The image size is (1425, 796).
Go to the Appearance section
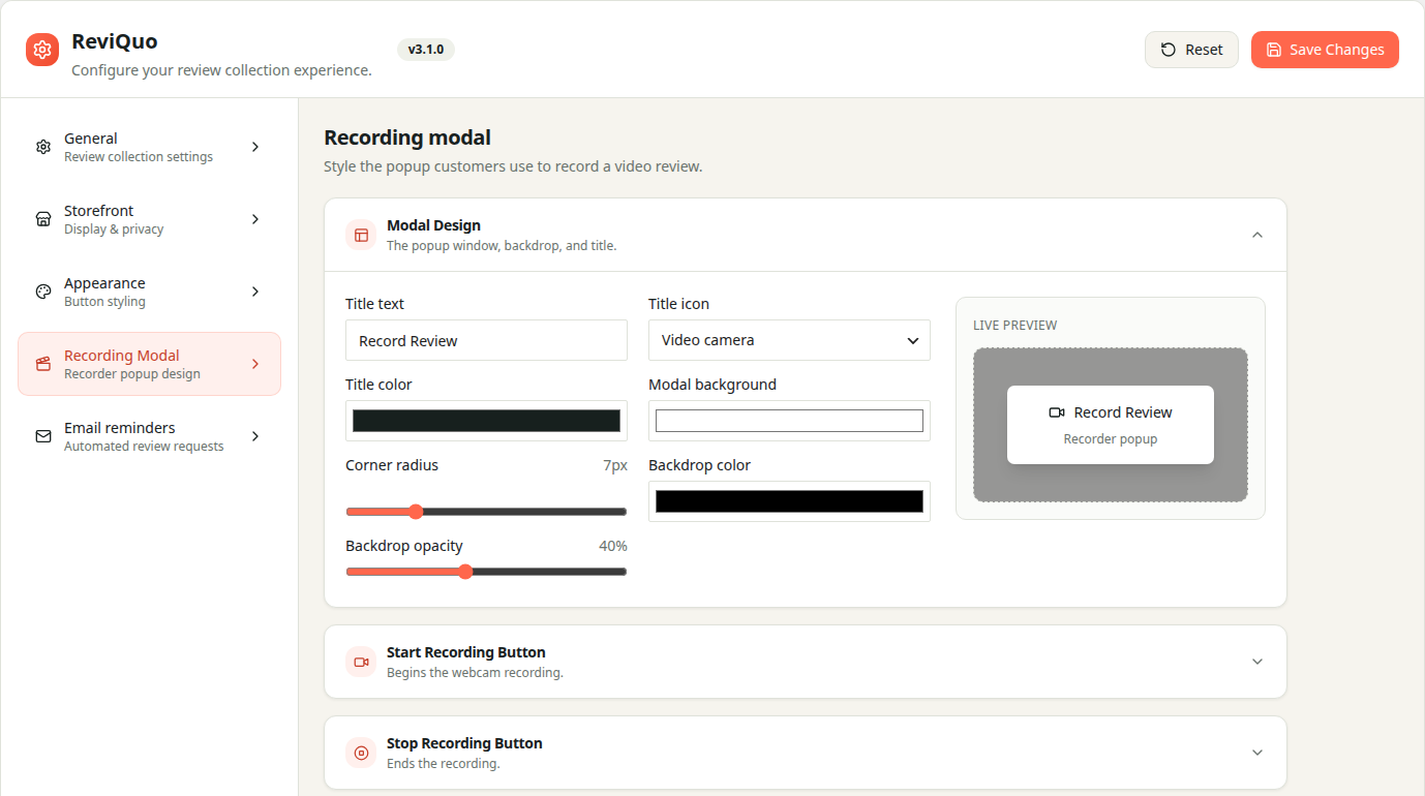[x=149, y=292]
